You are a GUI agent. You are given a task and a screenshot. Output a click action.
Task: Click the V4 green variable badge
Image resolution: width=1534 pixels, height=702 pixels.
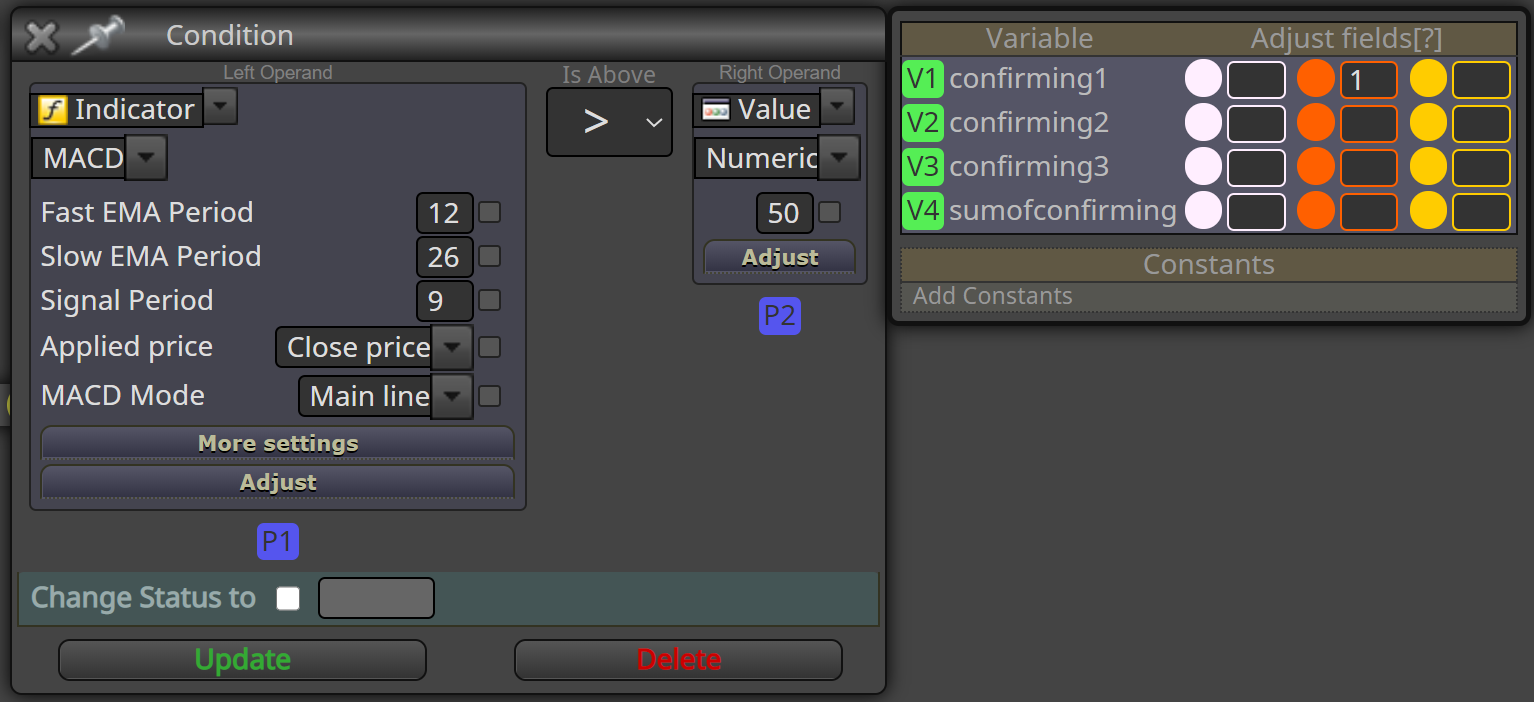click(923, 211)
